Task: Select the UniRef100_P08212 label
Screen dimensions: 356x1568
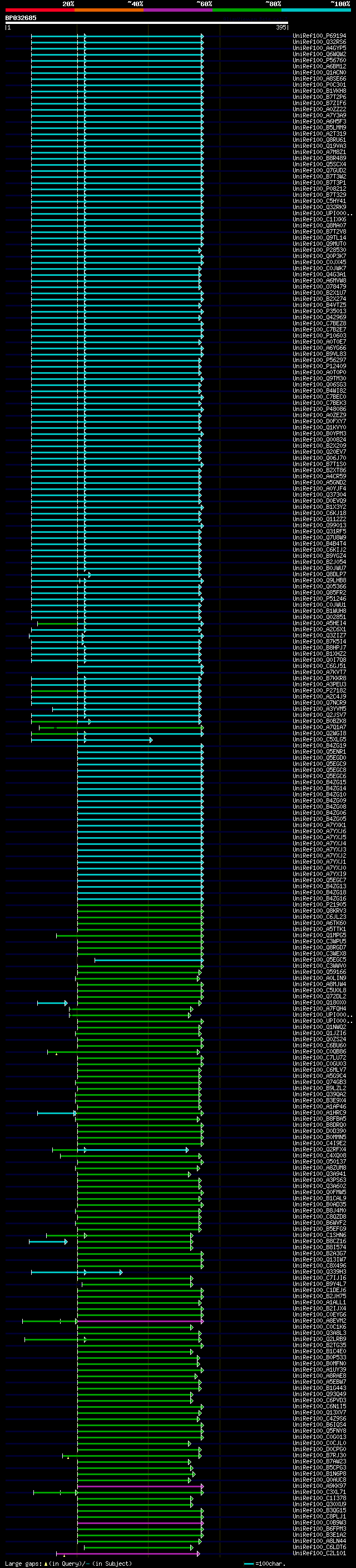Action: coord(319,189)
